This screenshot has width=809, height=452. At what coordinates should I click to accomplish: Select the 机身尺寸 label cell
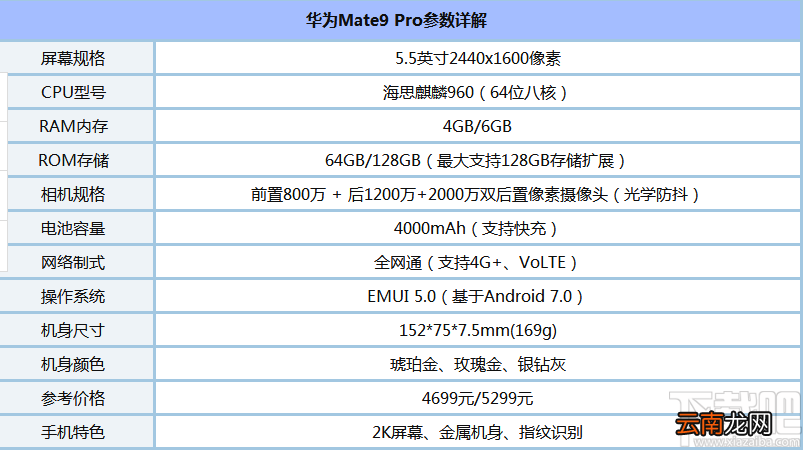(x=76, y=331)
